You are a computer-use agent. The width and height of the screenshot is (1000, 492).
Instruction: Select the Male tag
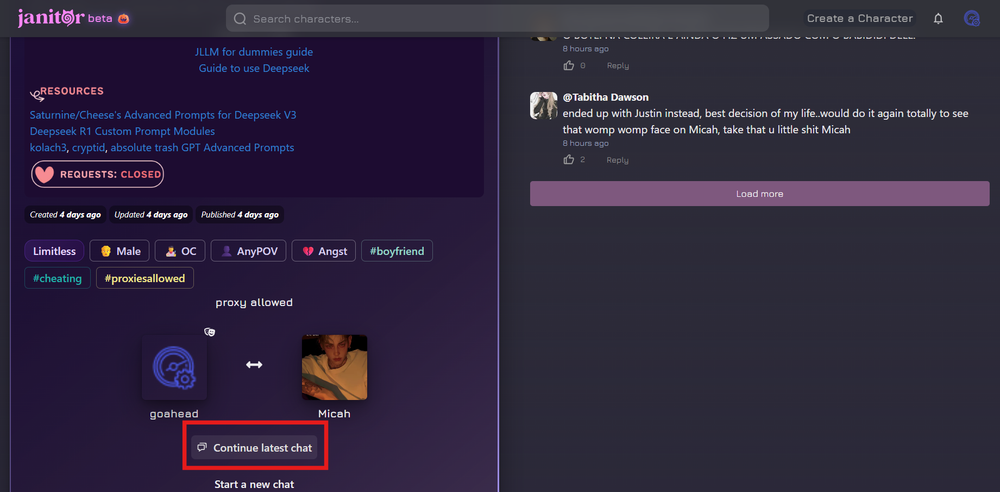pos(120,251)
